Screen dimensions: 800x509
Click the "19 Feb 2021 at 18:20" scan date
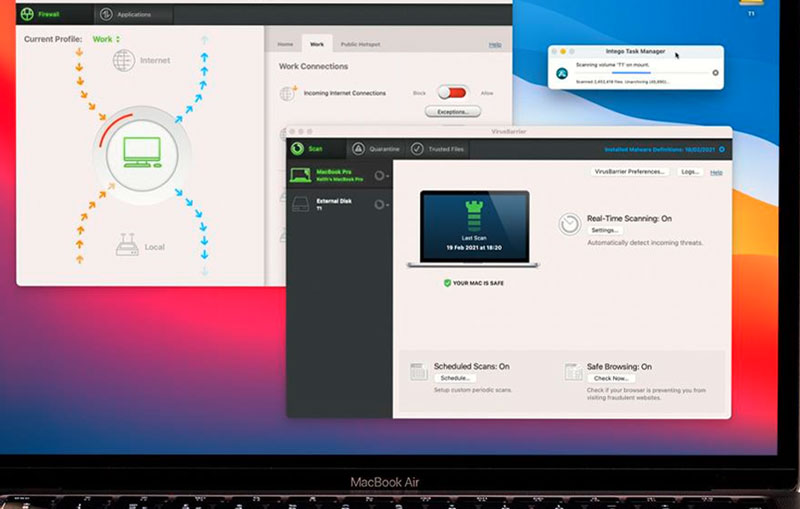click(474, 248)
